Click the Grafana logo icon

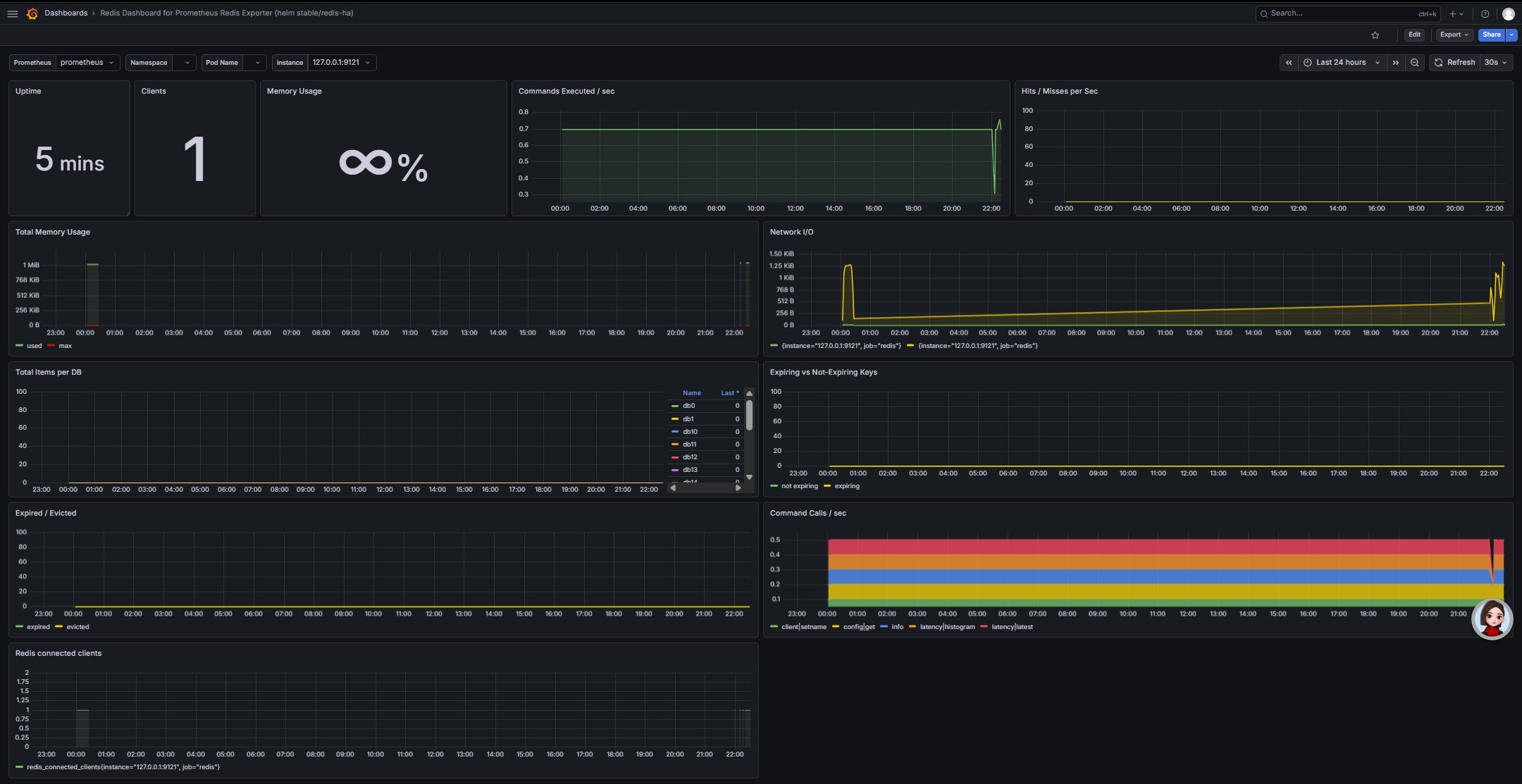[32, 13]
